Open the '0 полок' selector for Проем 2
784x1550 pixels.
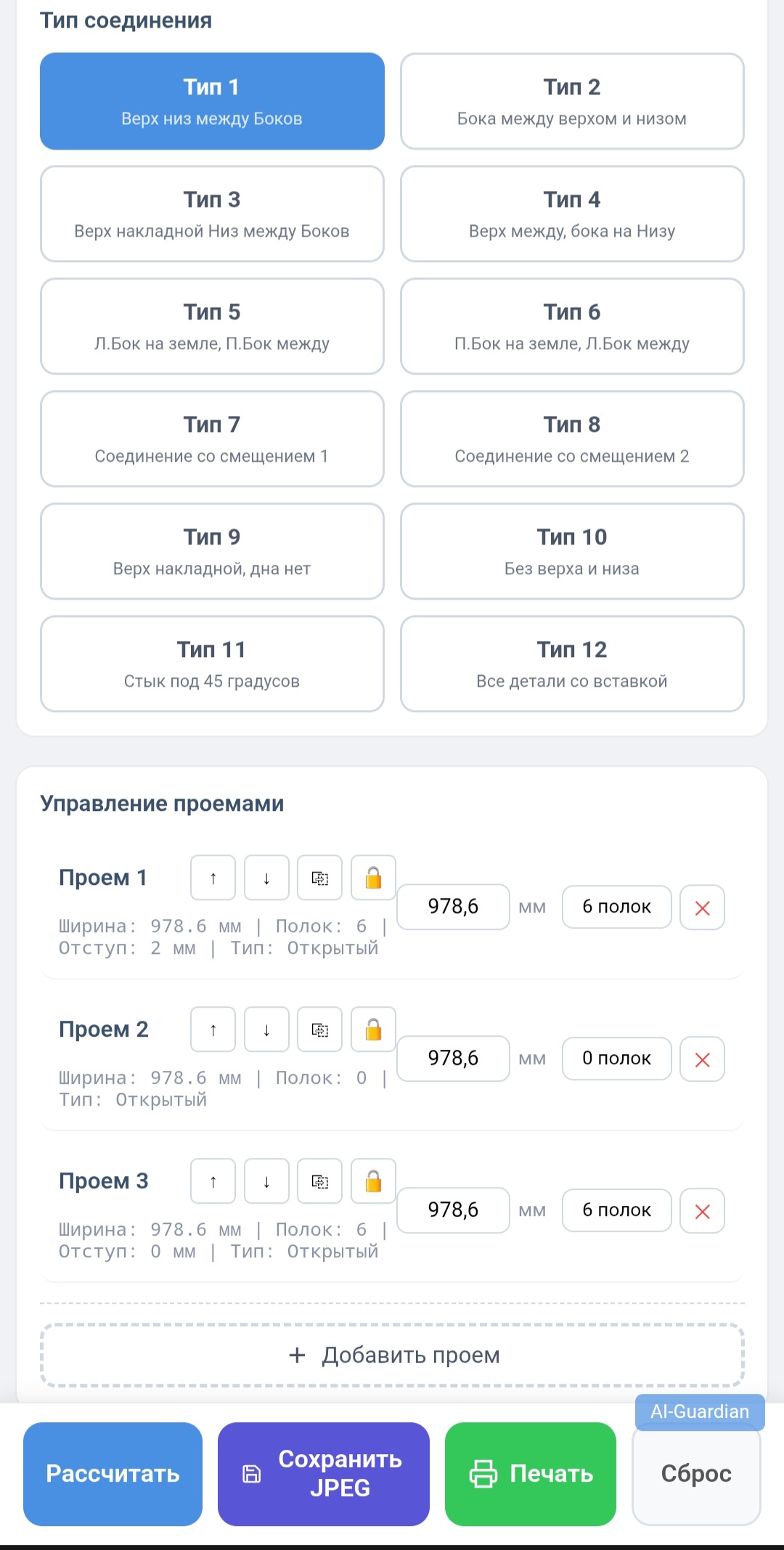(x=616, y=1059)
